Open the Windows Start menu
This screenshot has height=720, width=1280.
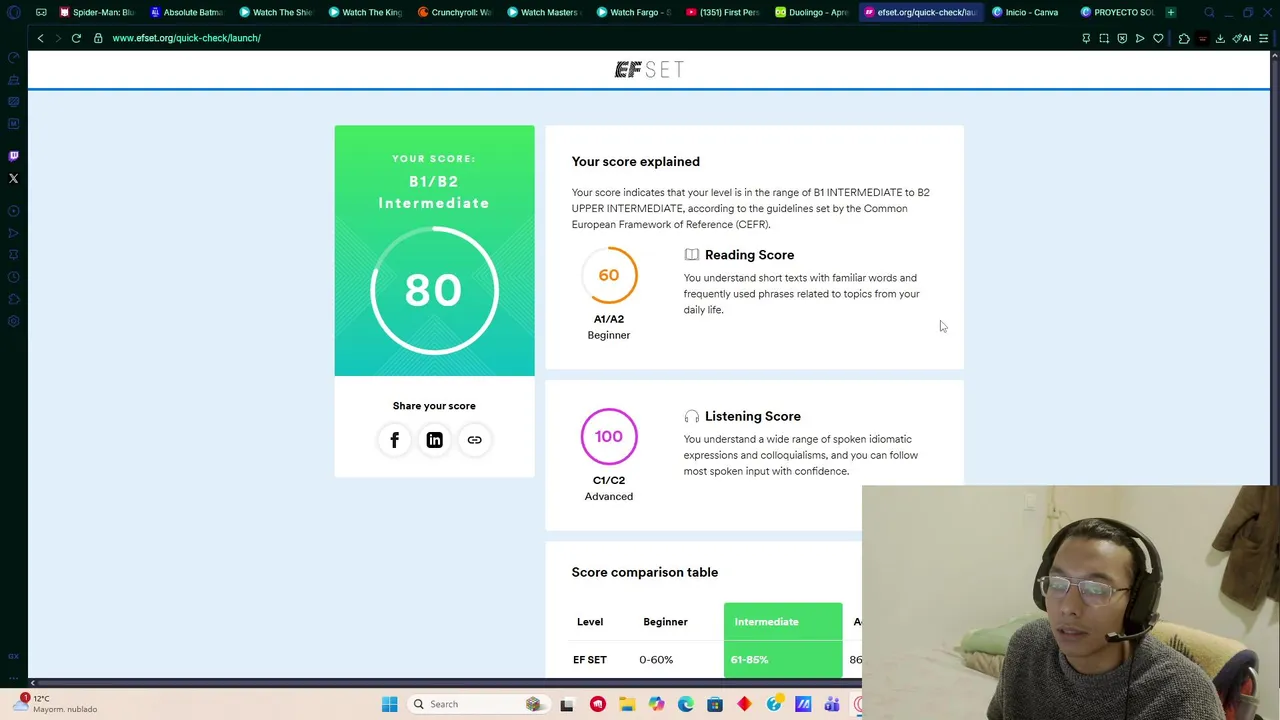click(389, 704)
